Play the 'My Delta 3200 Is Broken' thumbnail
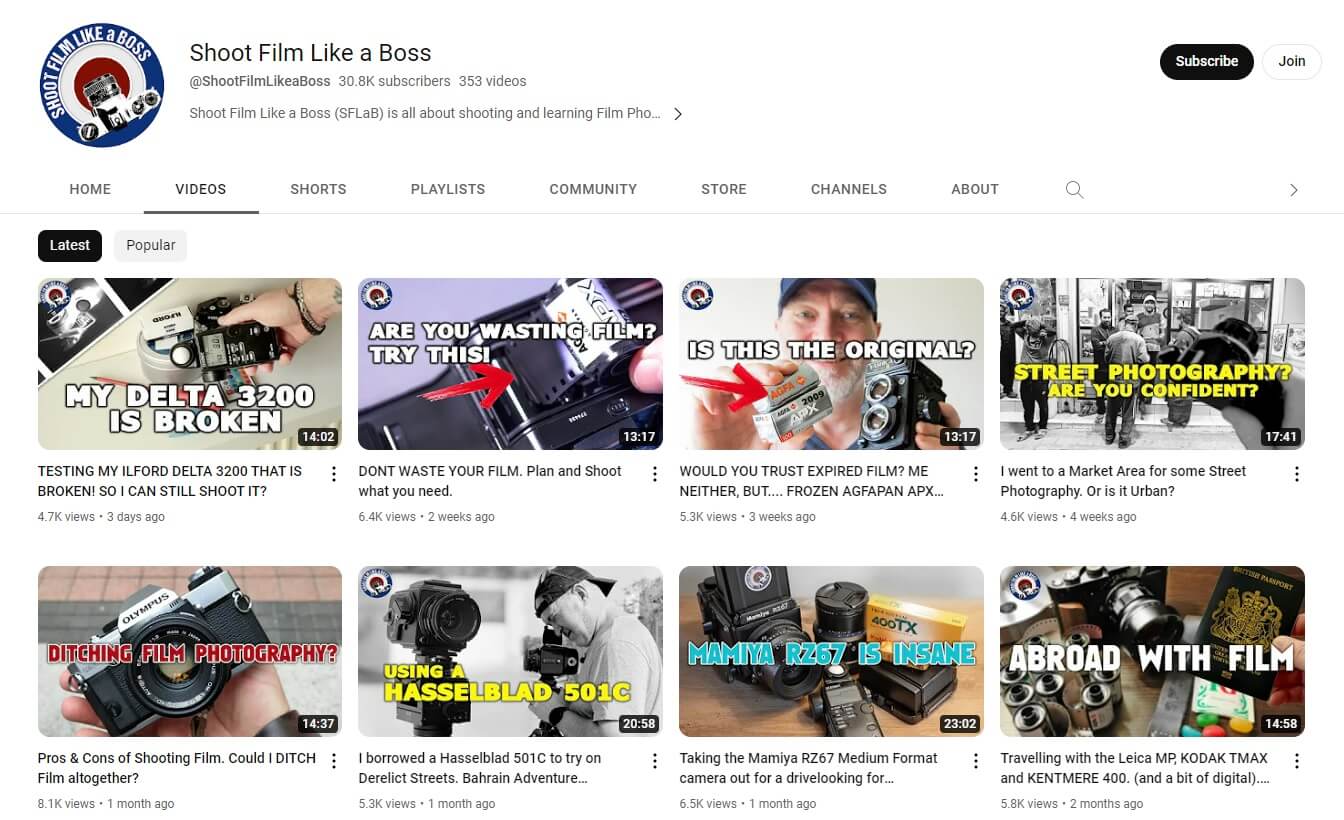This screenshot has height=820, width=1344. tap(190, 364)
